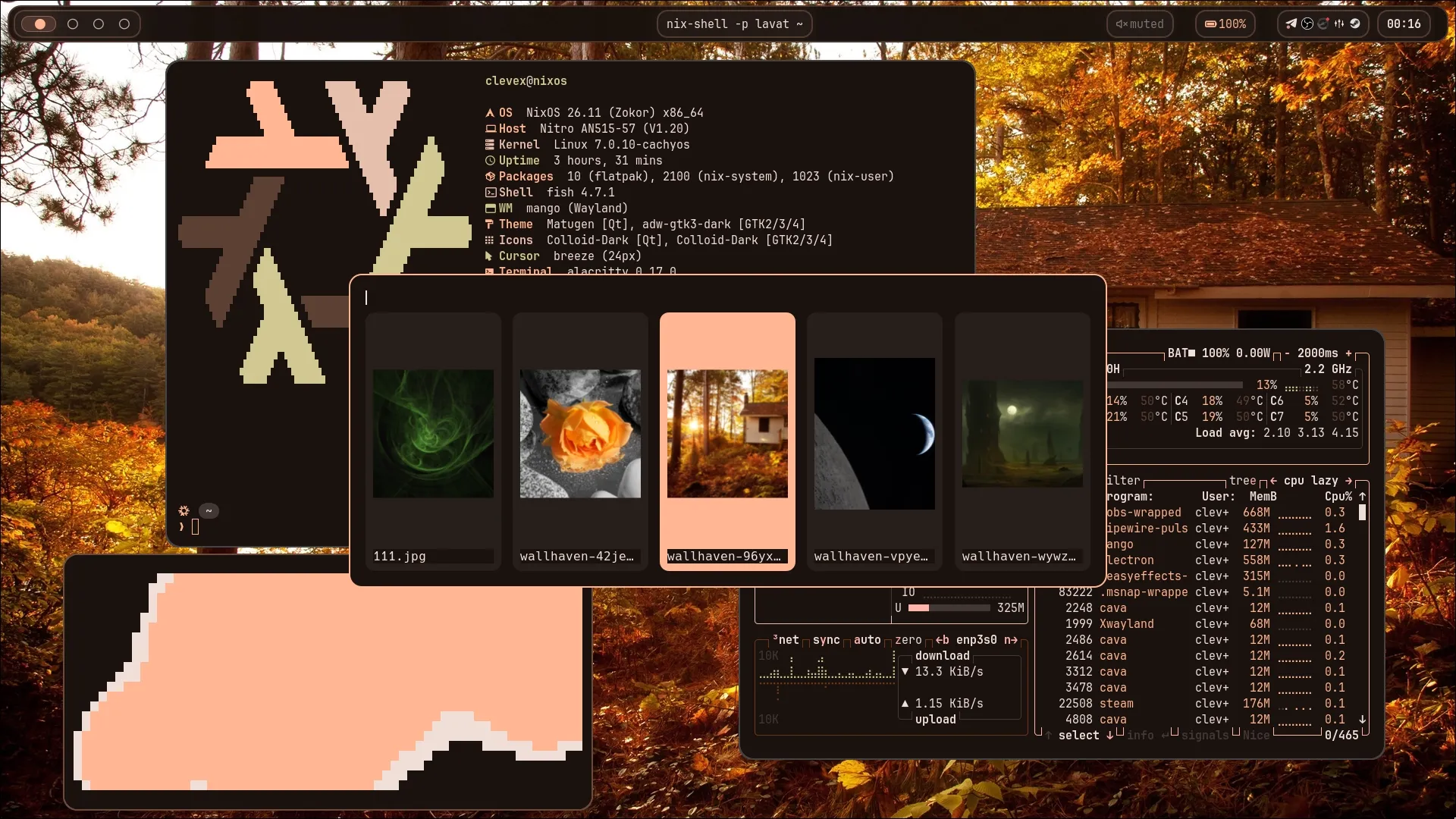Toggle net zero option in btop
The image size is (1456, 819).
tap(908, 640)
